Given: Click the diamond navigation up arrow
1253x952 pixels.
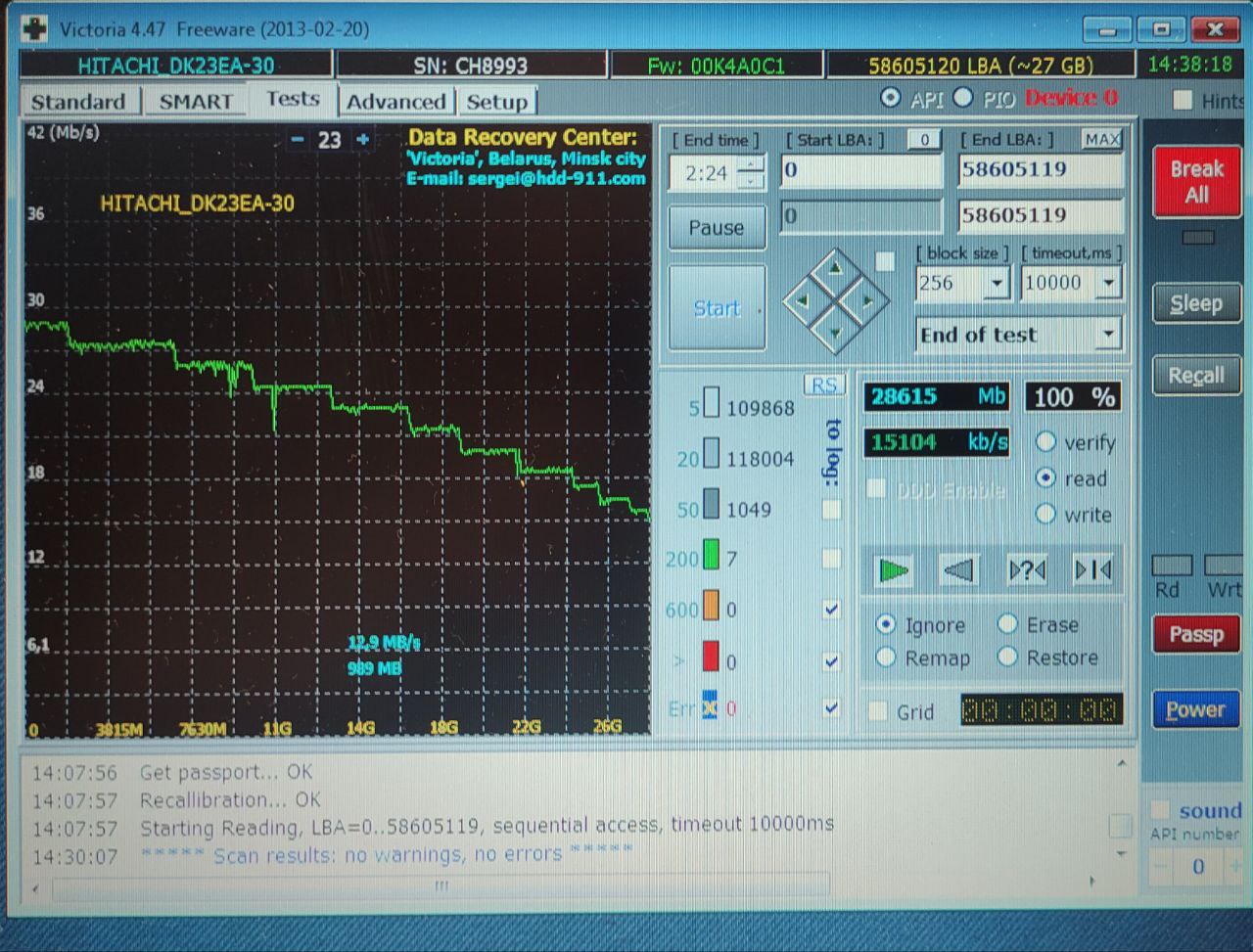Looking at the screenshot, I should click(834, 267).
